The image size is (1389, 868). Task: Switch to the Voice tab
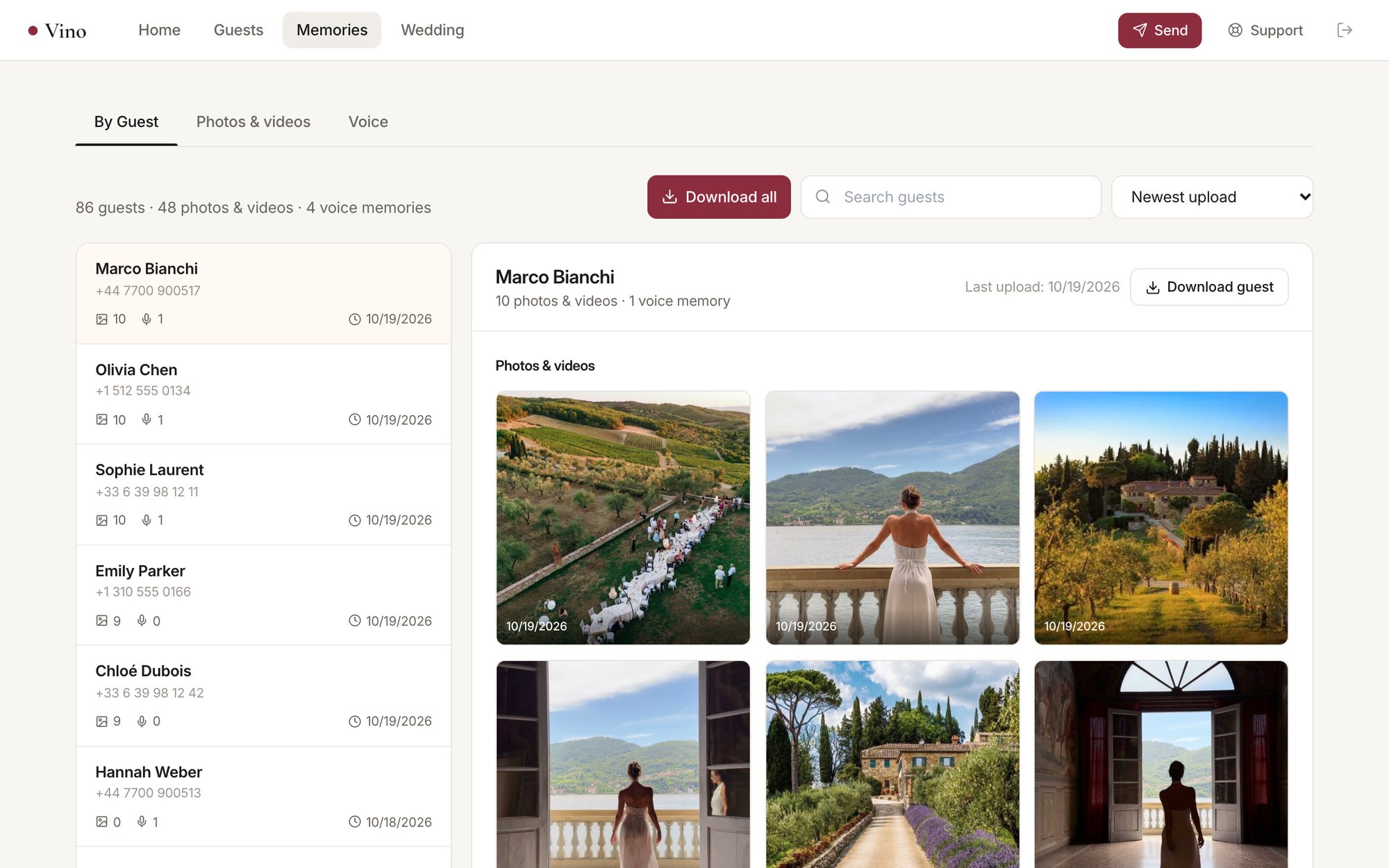[368, 122]
